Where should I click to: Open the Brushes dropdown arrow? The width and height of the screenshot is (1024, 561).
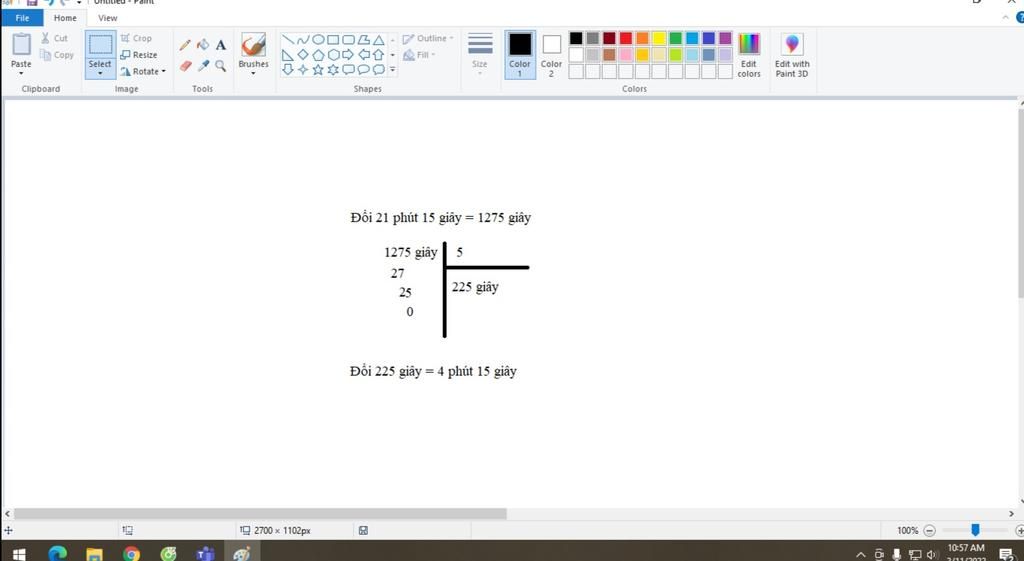coord(253,73)
